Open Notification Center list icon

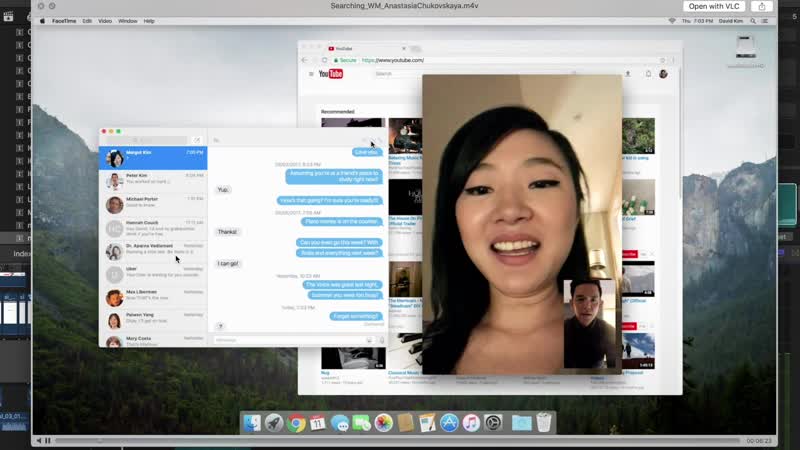point(765,21)
